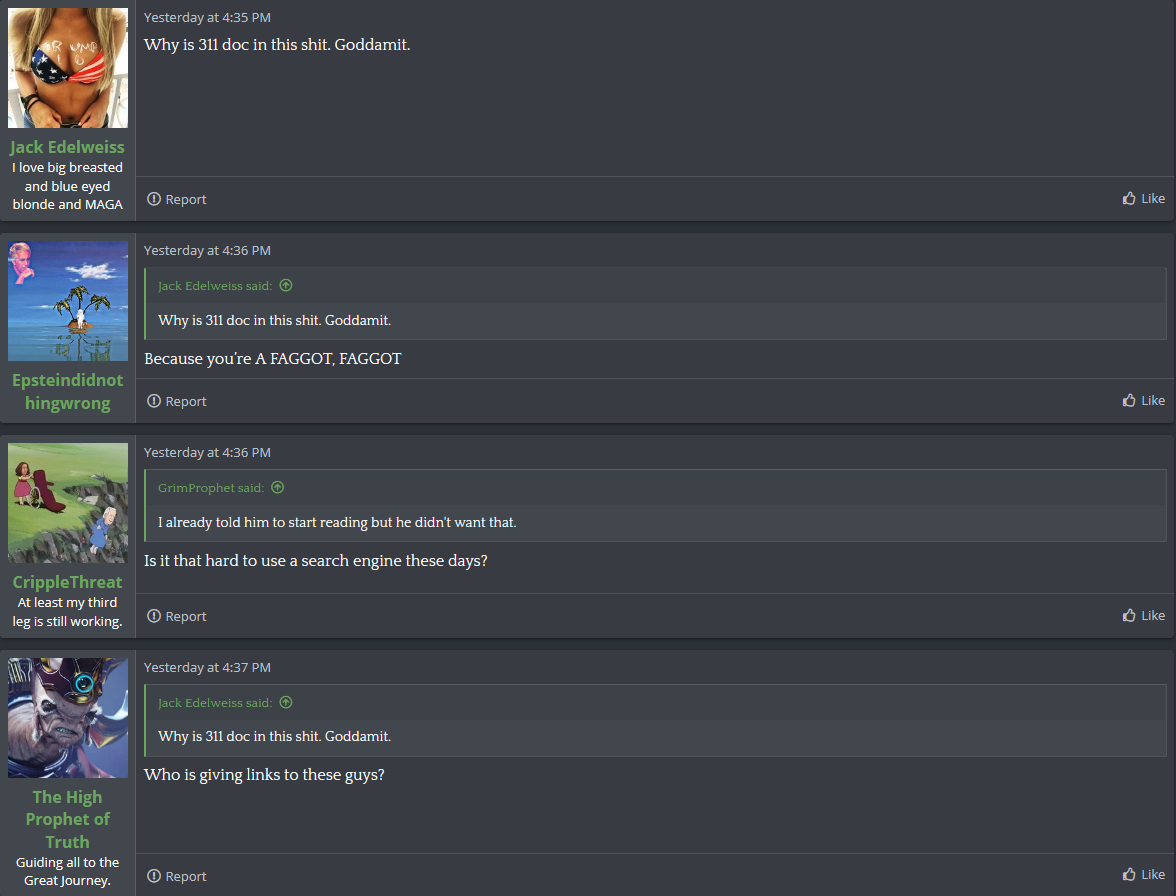
Task: Report The High Prophet of Truth's post
Action: click(x=176, y=876)
